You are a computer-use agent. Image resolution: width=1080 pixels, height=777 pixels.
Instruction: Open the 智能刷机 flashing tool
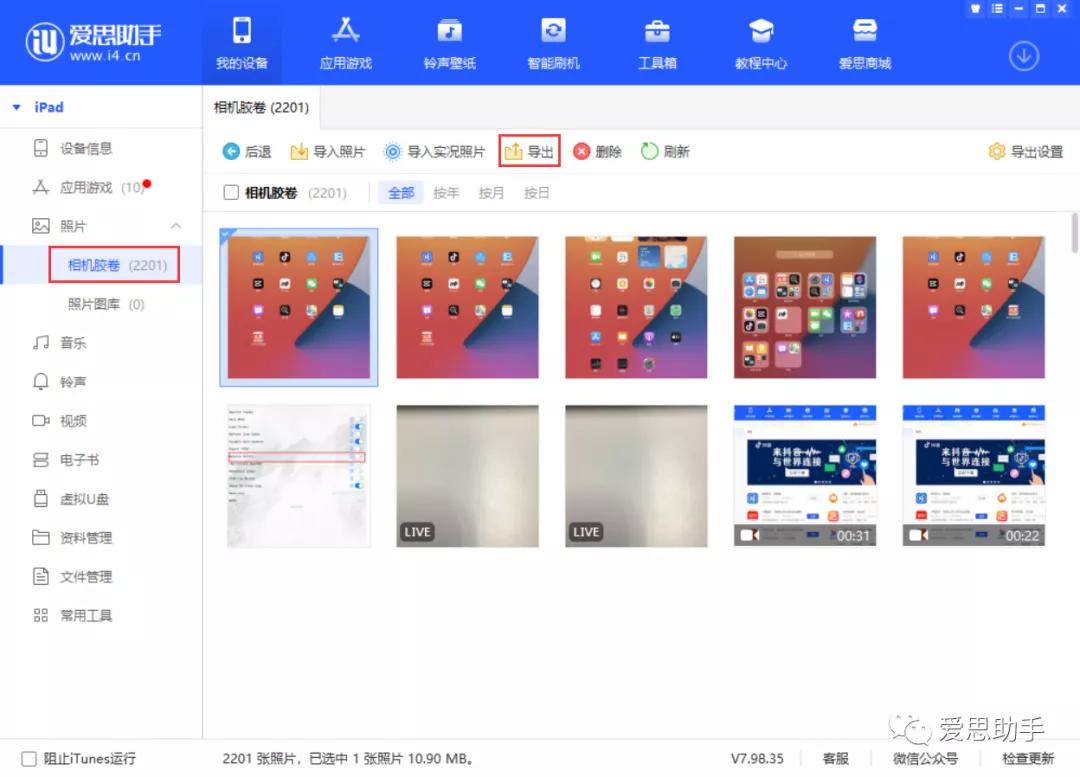pyautogui.click(x=553, y=43)
